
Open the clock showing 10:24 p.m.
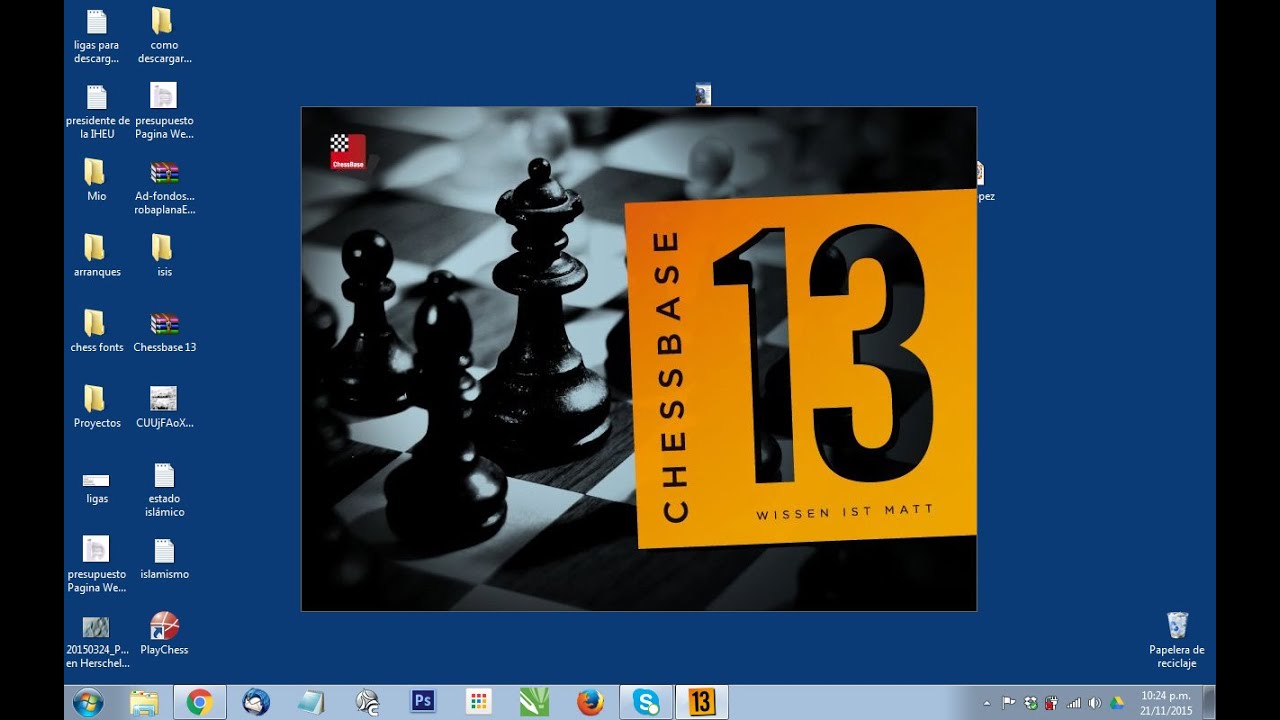(x=1165, y=702)
